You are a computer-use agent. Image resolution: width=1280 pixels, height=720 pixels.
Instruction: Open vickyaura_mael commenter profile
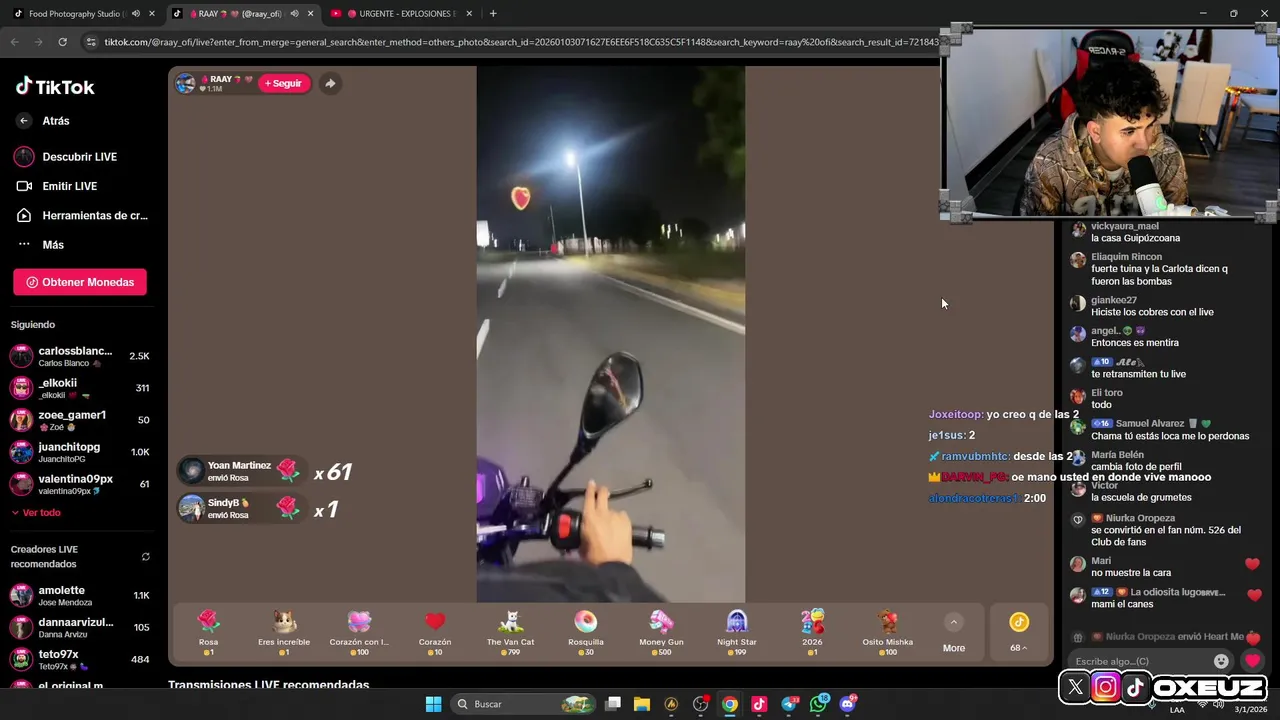click(x=1125, y=226)
